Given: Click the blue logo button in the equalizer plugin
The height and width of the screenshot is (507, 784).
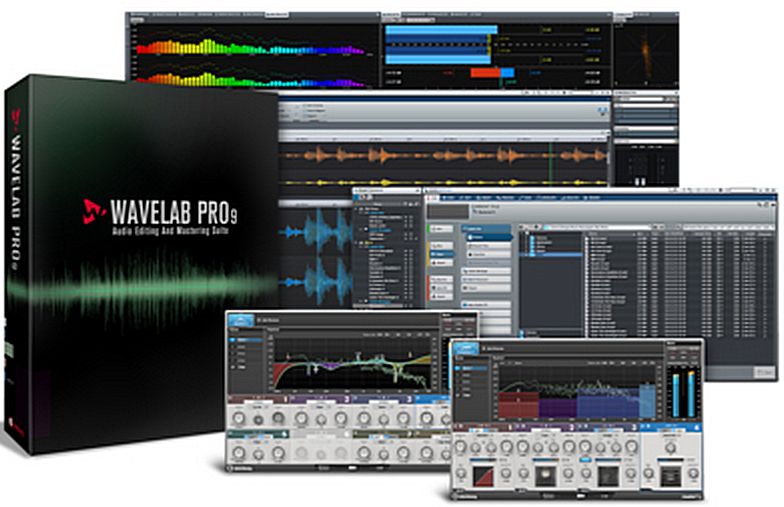Looking at the screenshot, I should point(241,320).
